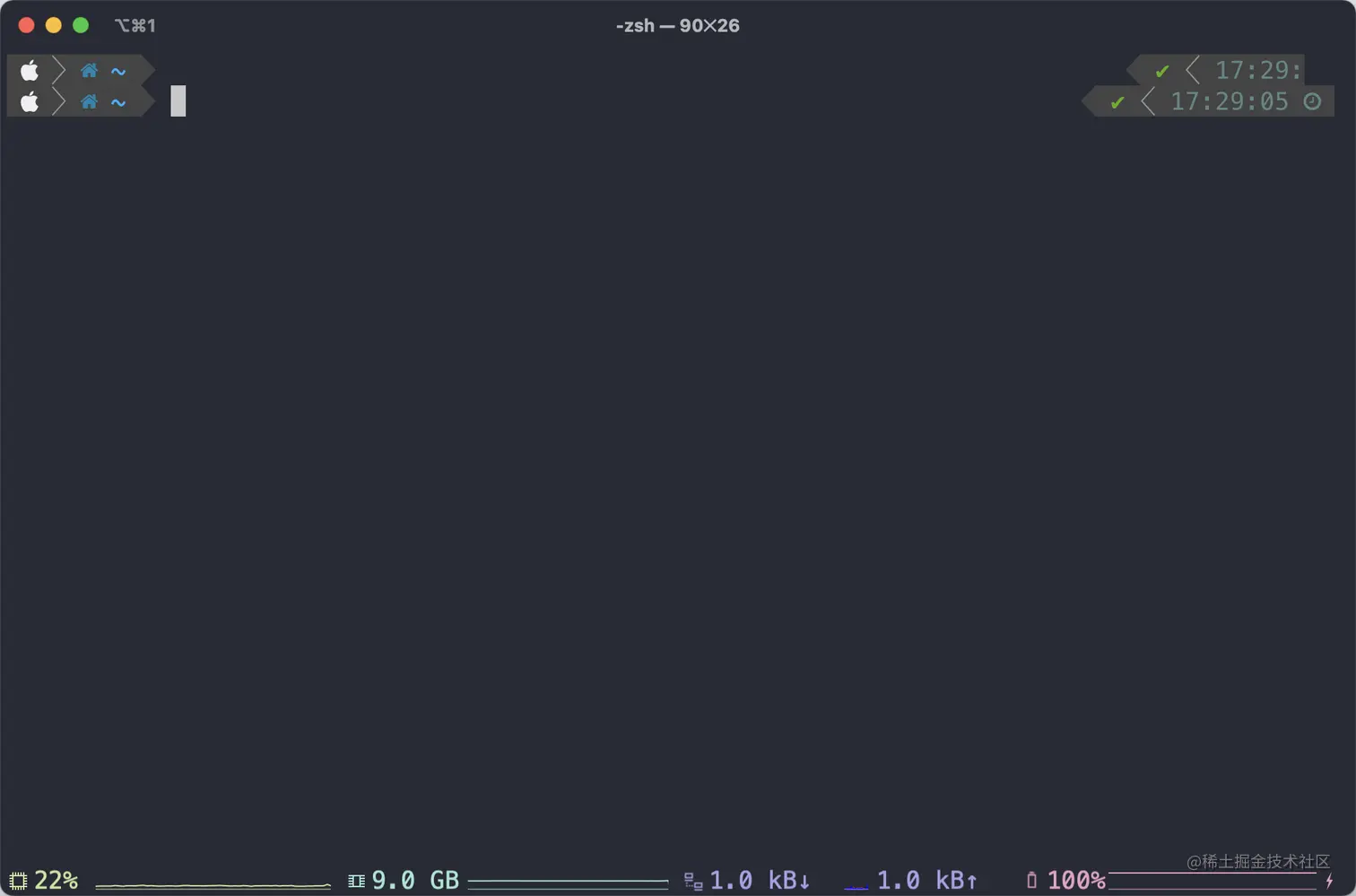
Task: Click the clock icon beside 17:29:05
Action: [x=1312, y=101]
